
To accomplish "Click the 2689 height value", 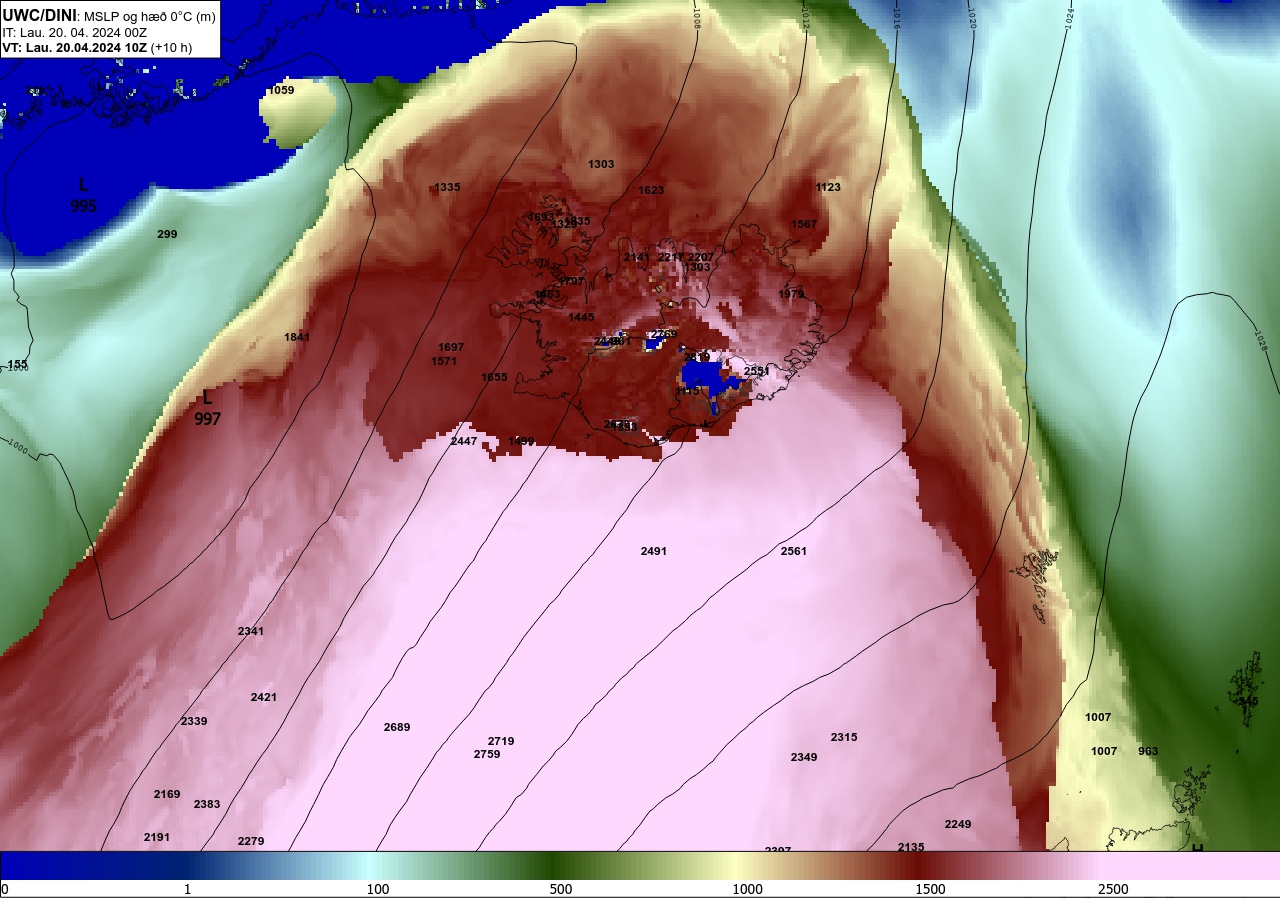I will pyautogui.click(x=397, y=727).
